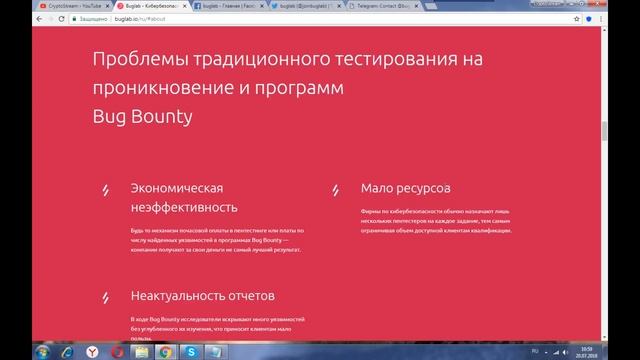Close the buglab Twitter tab

pos(339,6)
